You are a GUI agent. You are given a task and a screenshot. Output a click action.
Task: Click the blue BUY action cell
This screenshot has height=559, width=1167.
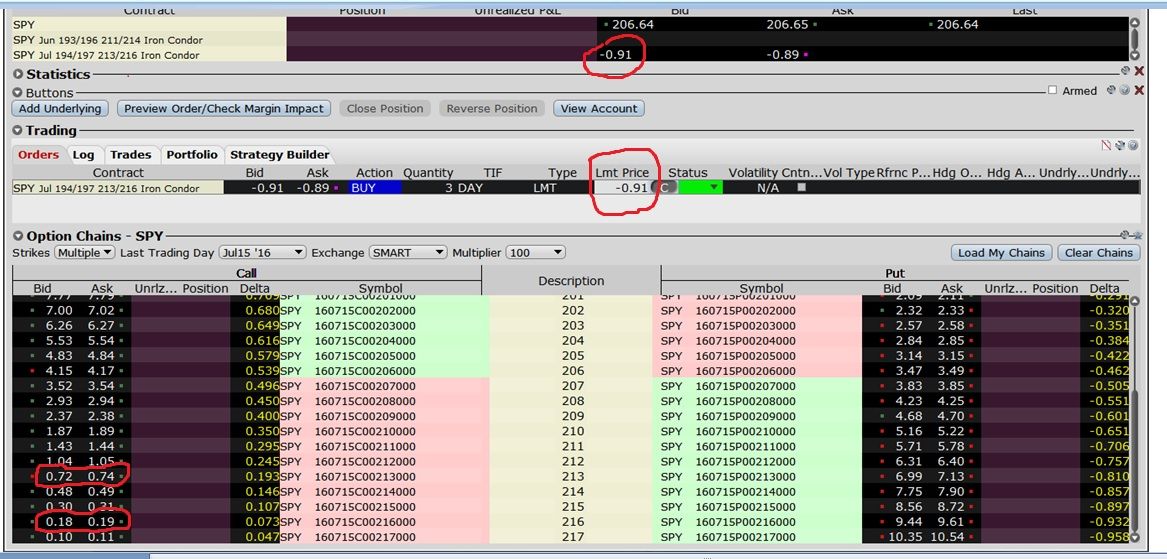coord(375,188)
